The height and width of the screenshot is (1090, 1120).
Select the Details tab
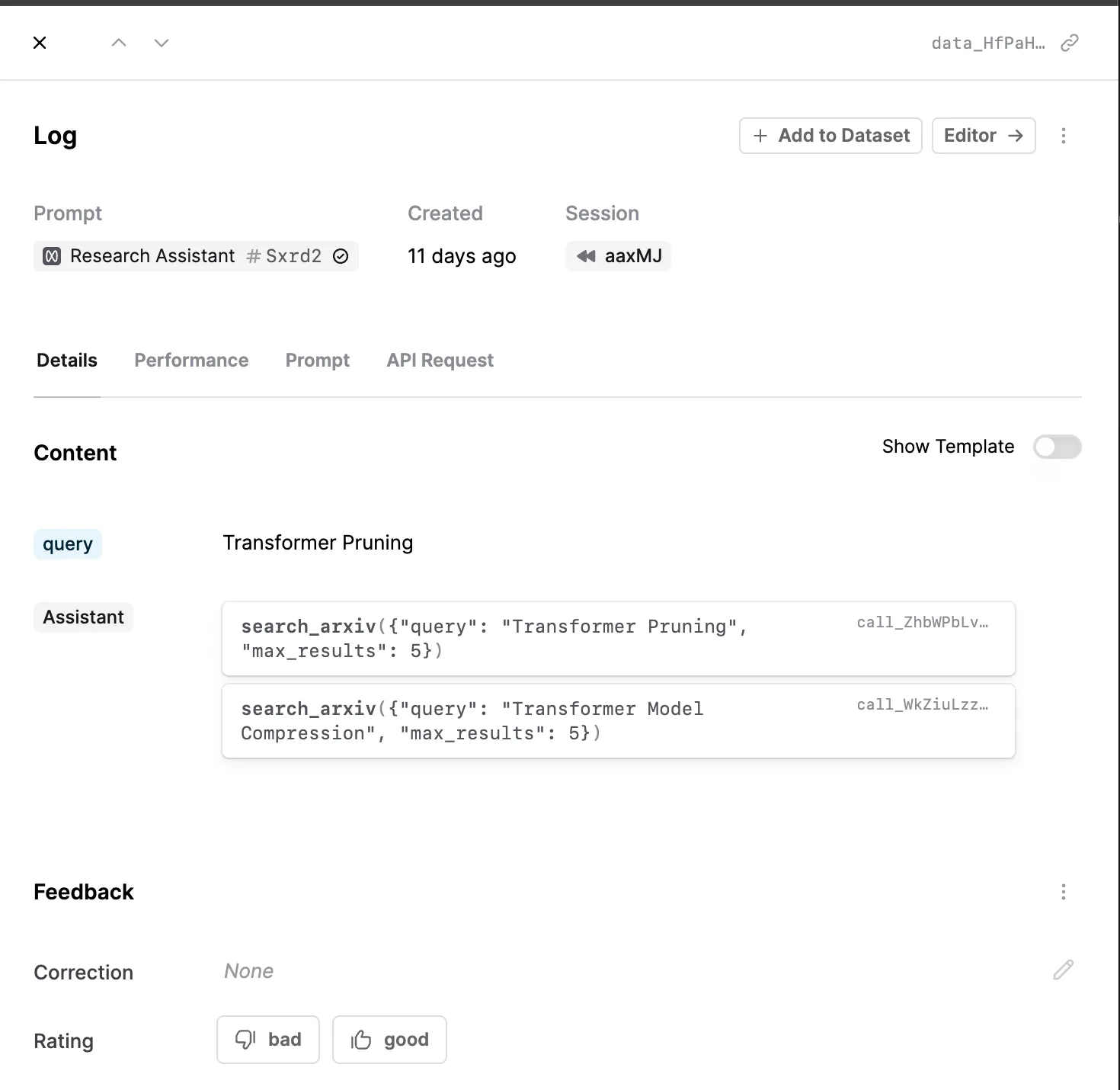point(67,361)
